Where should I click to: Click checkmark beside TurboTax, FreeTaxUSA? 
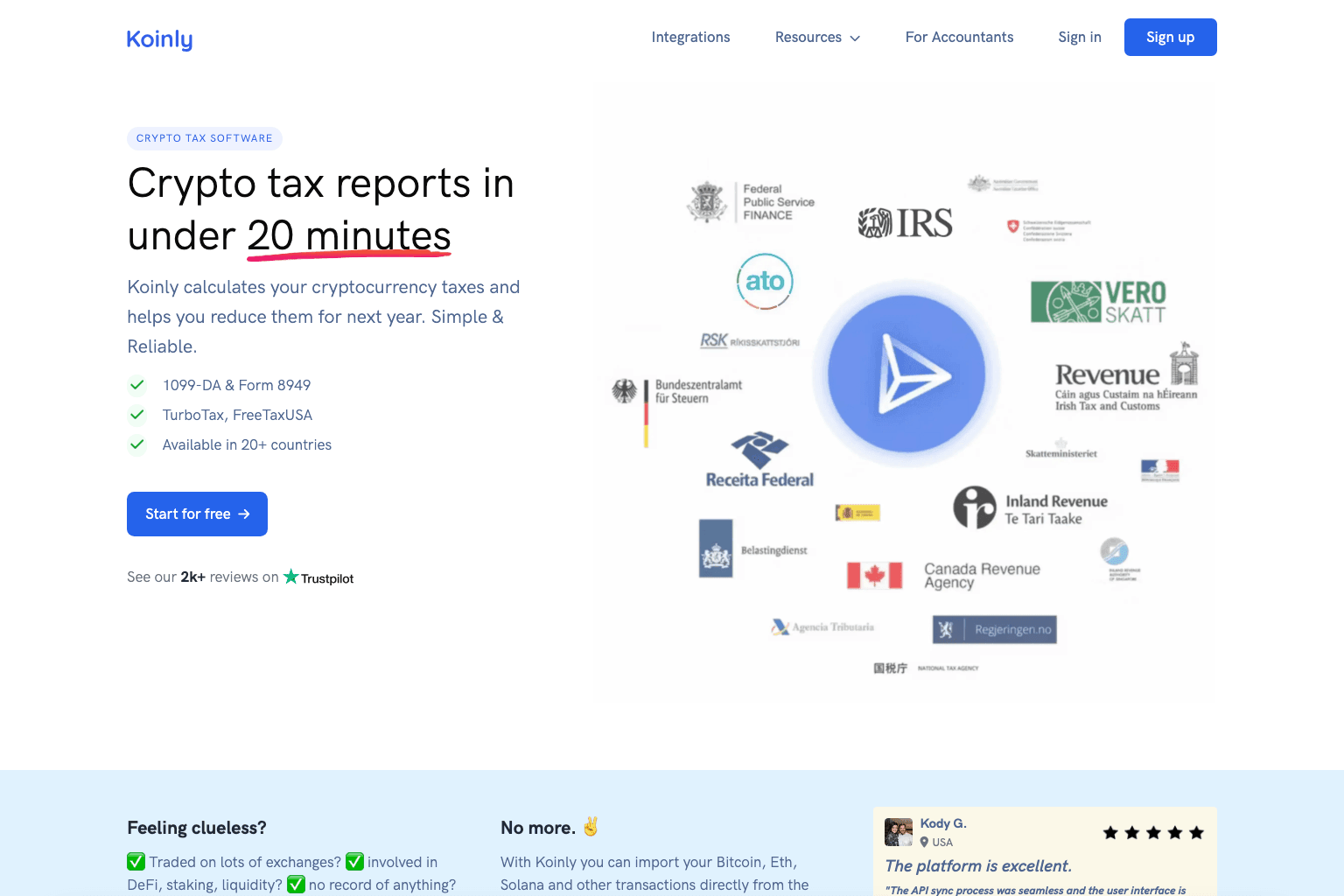[x=137, y=415]
